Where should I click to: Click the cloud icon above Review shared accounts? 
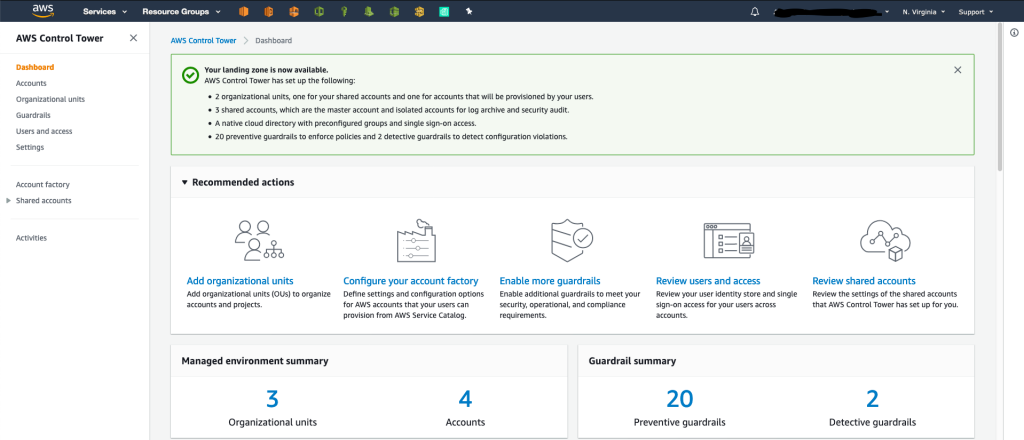pos(885,240)
